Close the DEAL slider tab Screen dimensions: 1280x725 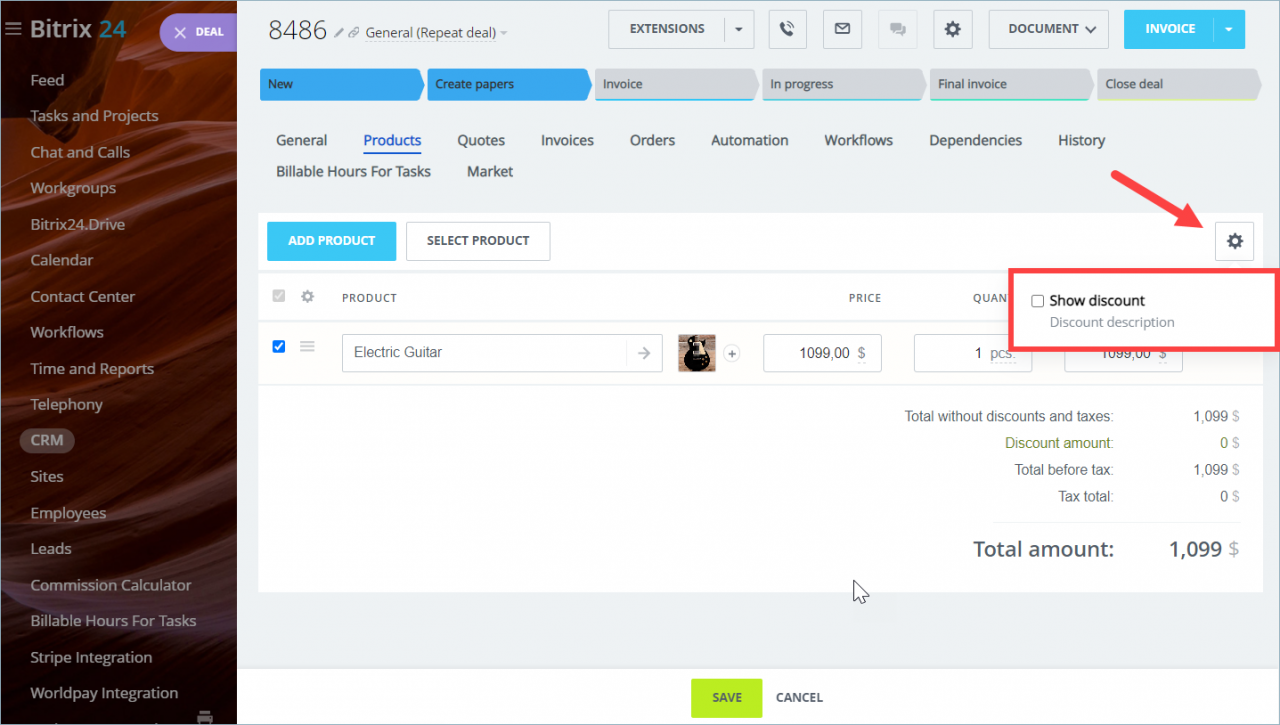tap(180, 32)
